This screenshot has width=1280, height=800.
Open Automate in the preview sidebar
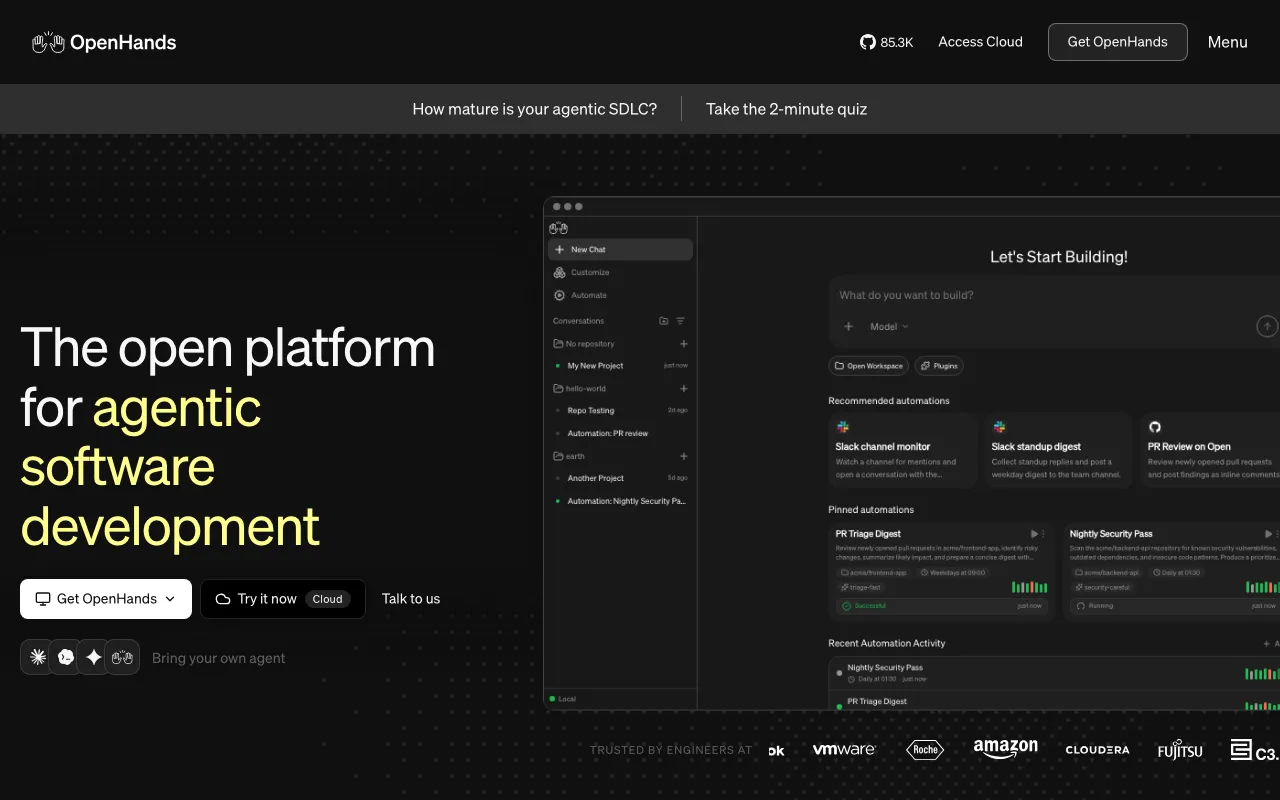point(620,295)
